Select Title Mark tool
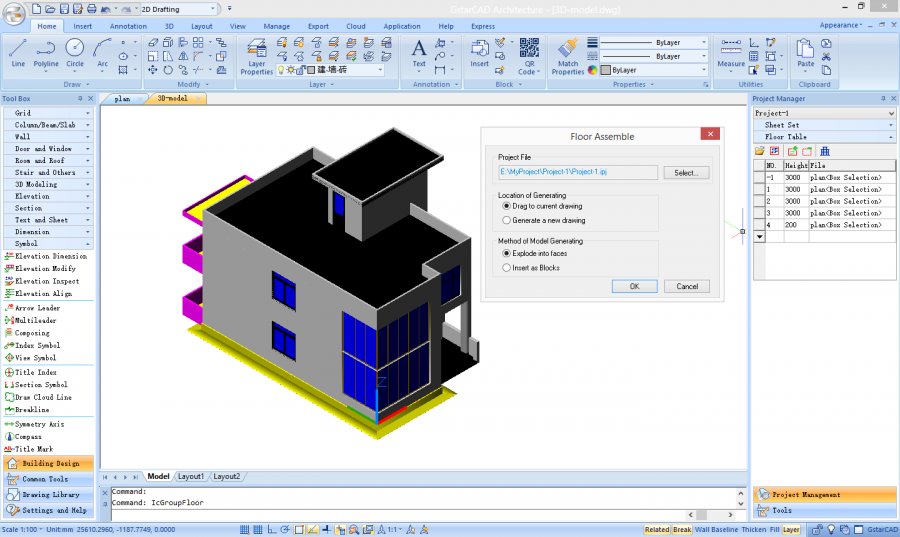Screen dimensions: 900x537 pos(29,449)
